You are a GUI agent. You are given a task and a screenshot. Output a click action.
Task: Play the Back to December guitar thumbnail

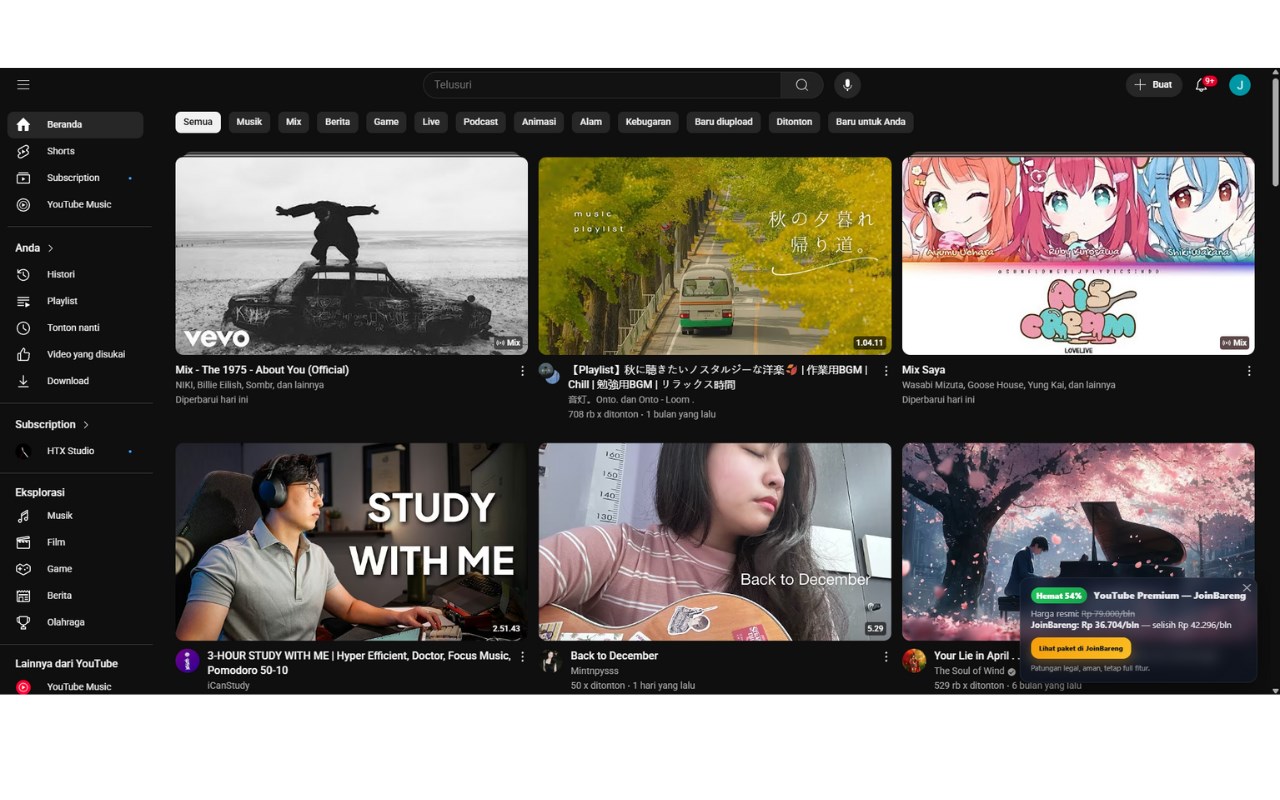point(715,541)
